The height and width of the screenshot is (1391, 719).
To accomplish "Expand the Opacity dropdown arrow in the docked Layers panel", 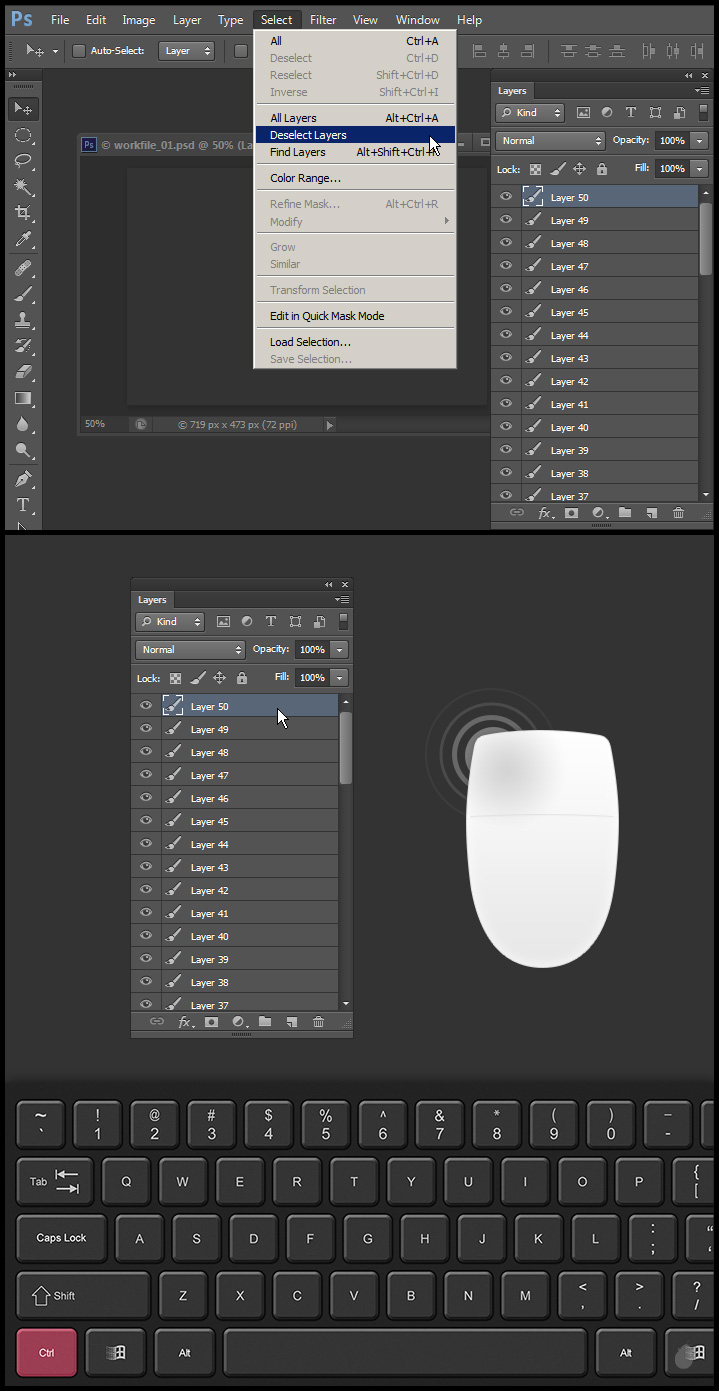I will (700, 141).
